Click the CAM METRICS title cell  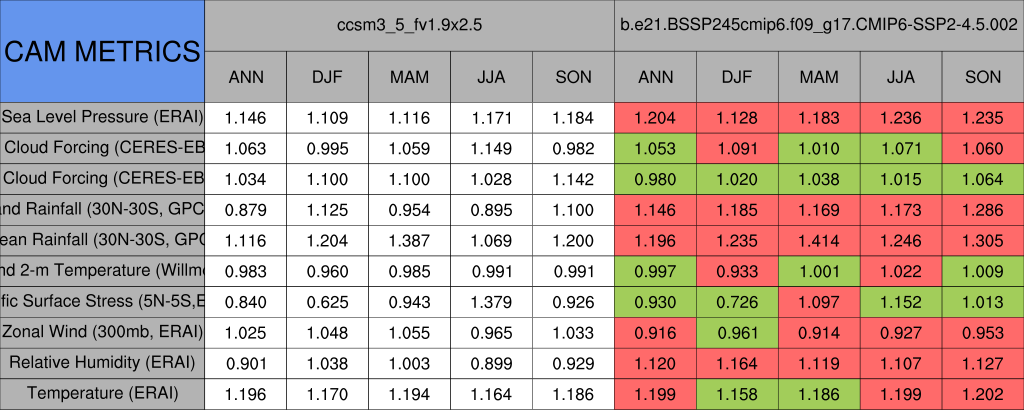coord(102,51)
